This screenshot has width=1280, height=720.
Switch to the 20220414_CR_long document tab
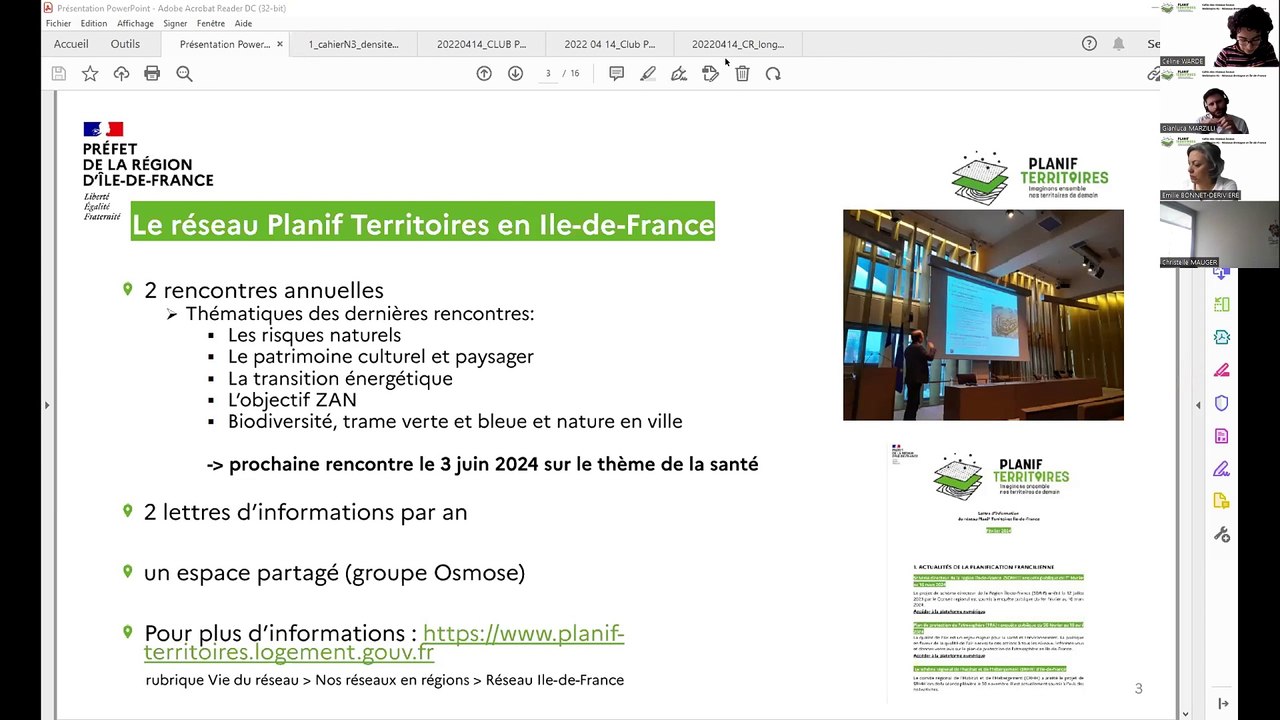point(738,44)
